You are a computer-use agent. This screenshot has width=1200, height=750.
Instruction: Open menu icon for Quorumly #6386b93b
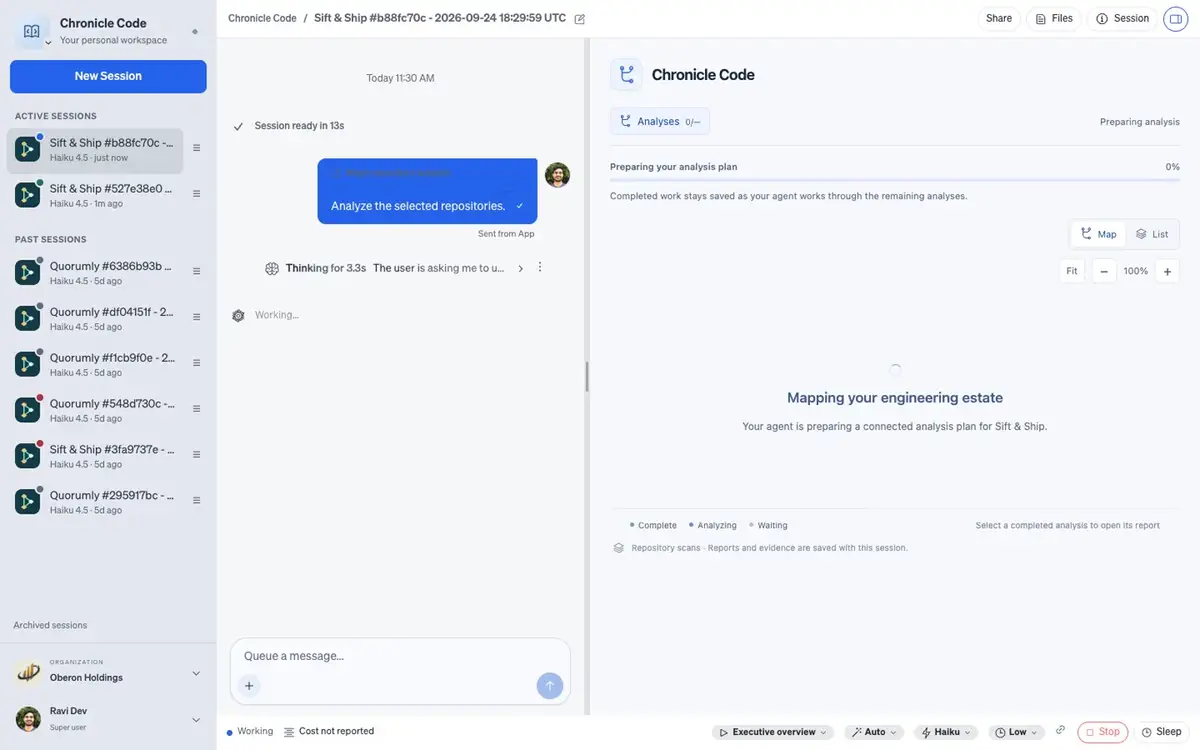click(197, 271)
